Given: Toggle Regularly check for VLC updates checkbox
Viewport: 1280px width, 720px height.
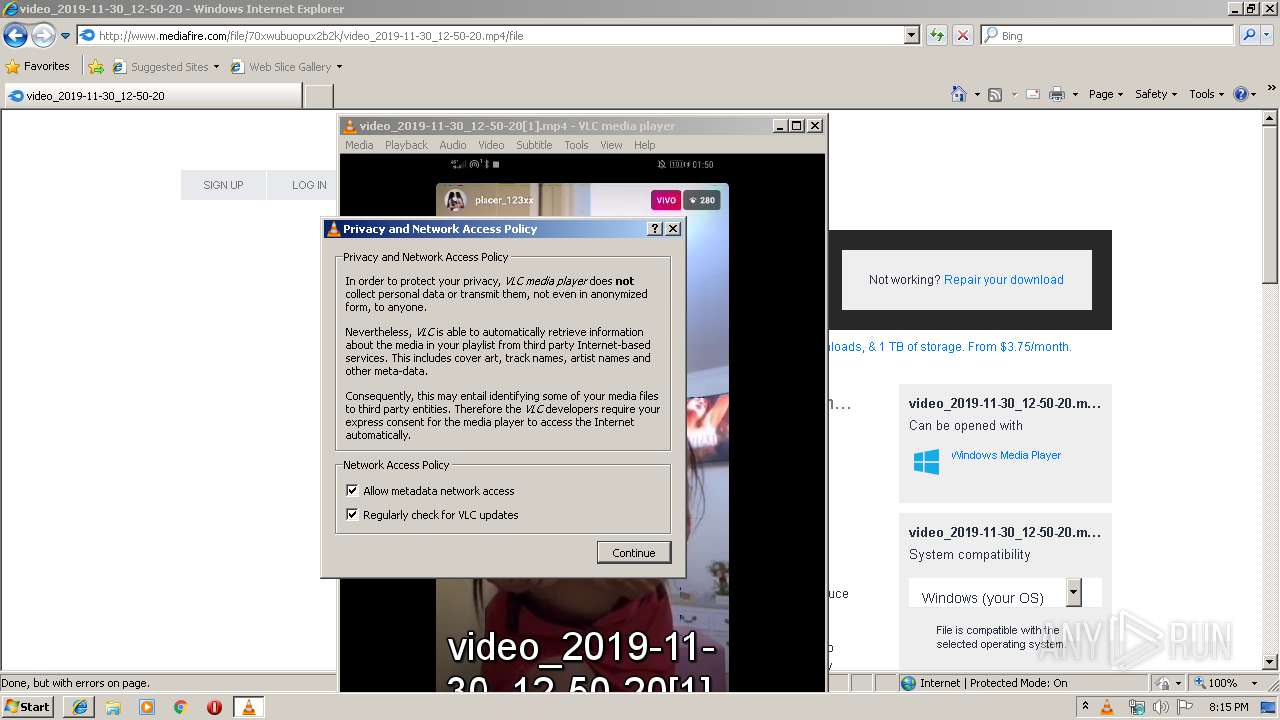Looking at the screenshot, I should 352,514.
